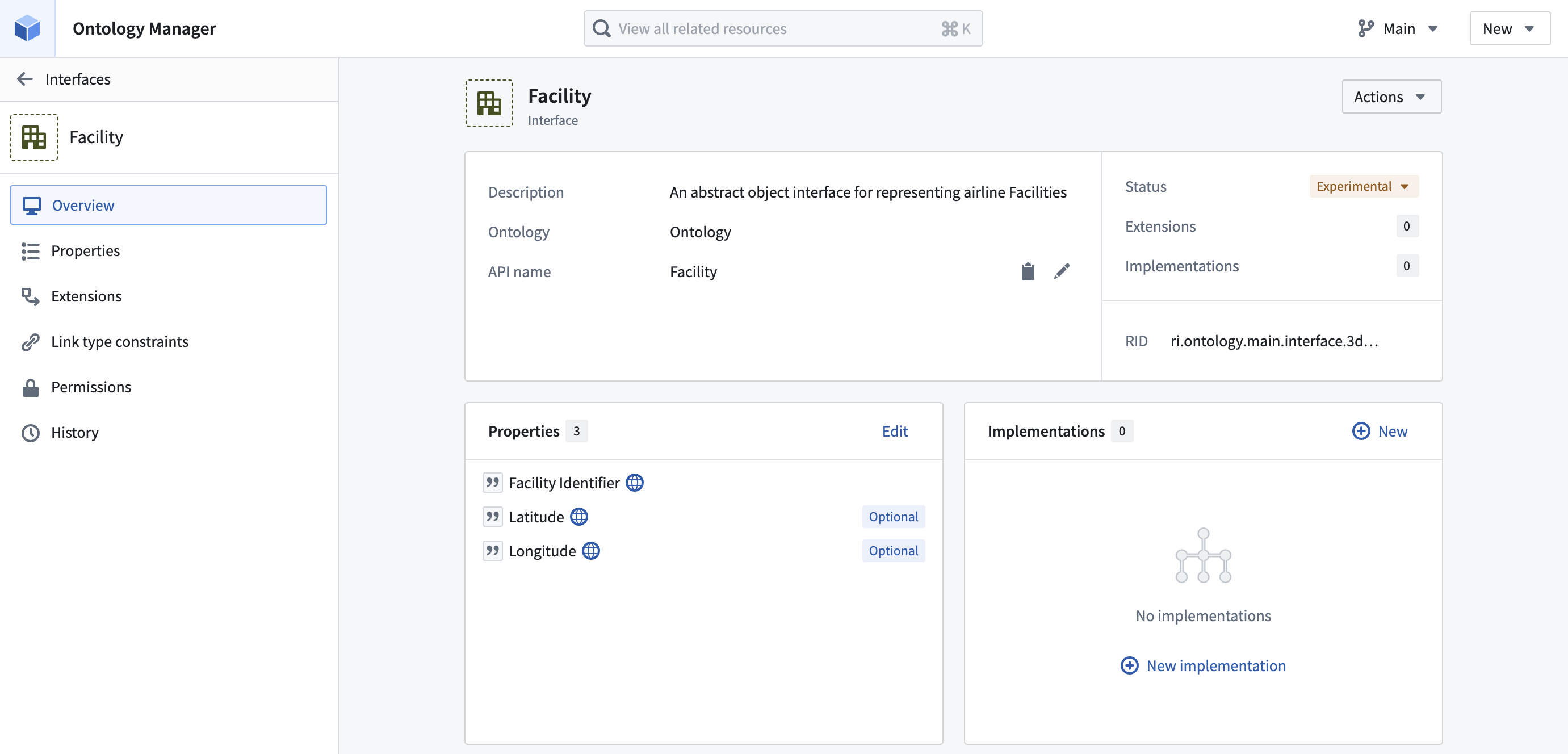
Task: Open the Main branch dropdown
Action: click(1398, 28)
